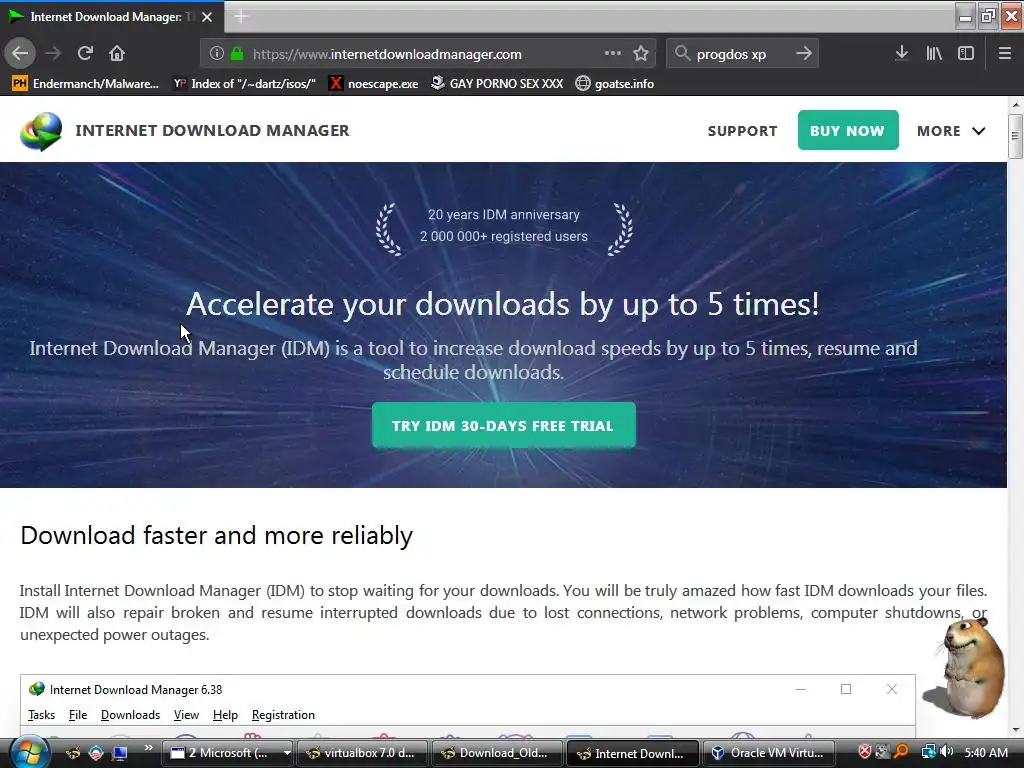Switch to Oracle VM VirtualBox taskbar button

point(767,753)
